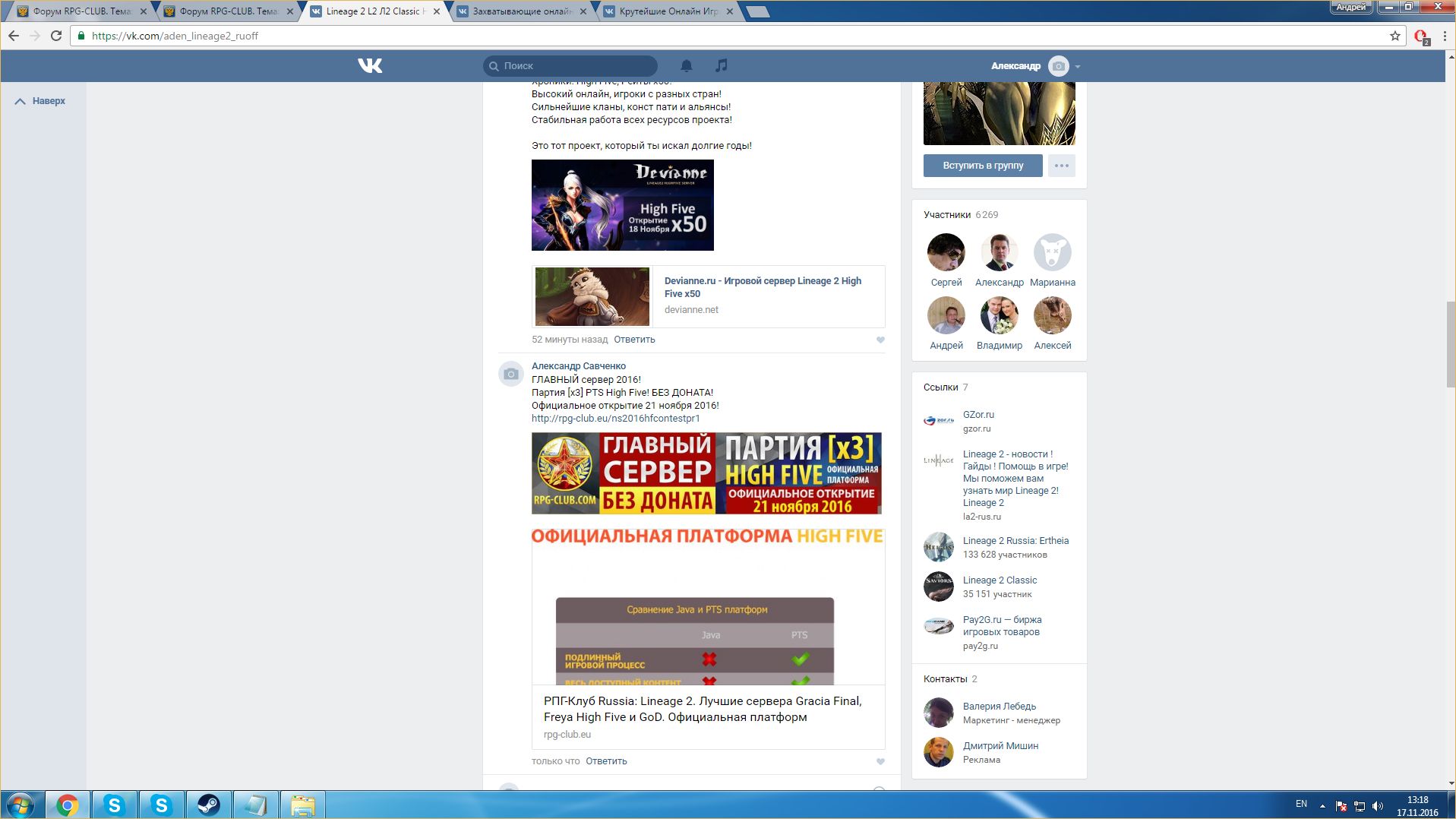1456x819 pixels.
Task: Click the address bar URL
Action: (x=175, y=36)
